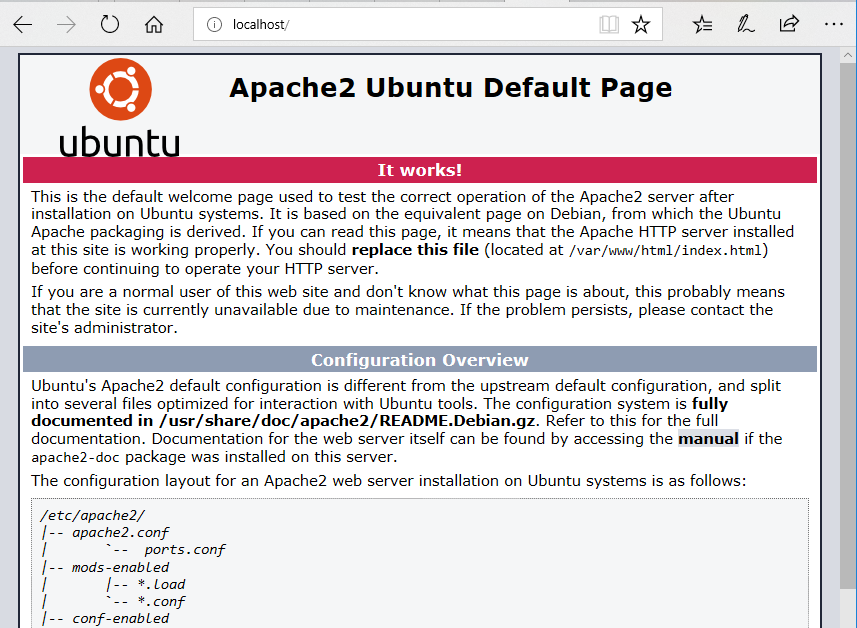Click the /etc/apache2/ directory line
The width and height of the screenshot is (857, 628).
[92, 515]
